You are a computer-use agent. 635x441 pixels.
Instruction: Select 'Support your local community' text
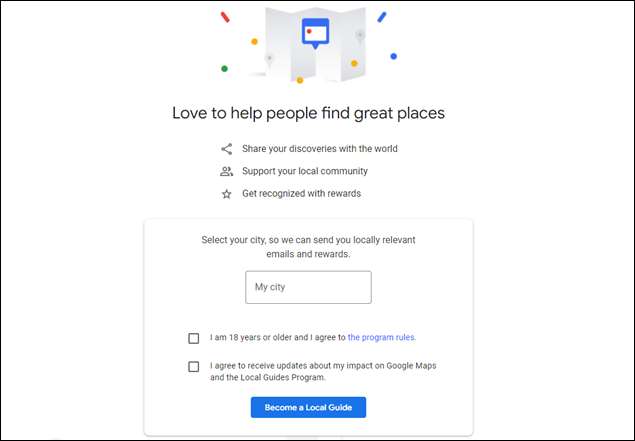pos(304,171)
